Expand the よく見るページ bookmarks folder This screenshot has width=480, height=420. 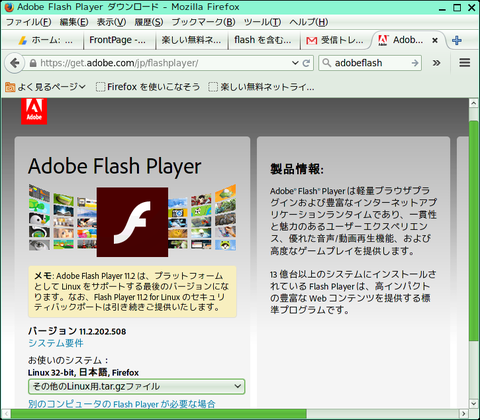coord(46,87)
